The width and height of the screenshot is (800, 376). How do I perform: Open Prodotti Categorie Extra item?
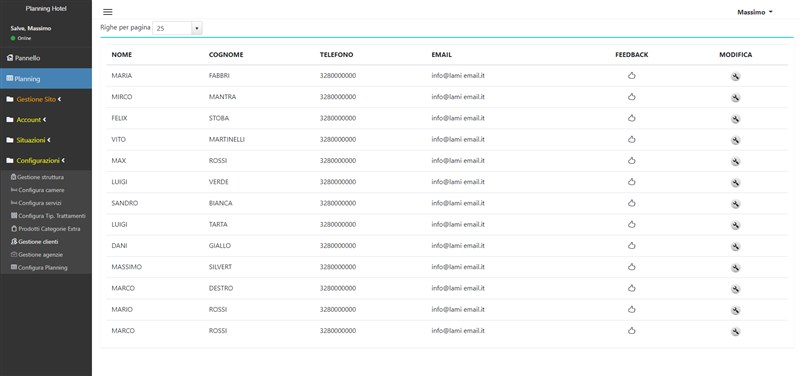(46, 229)
